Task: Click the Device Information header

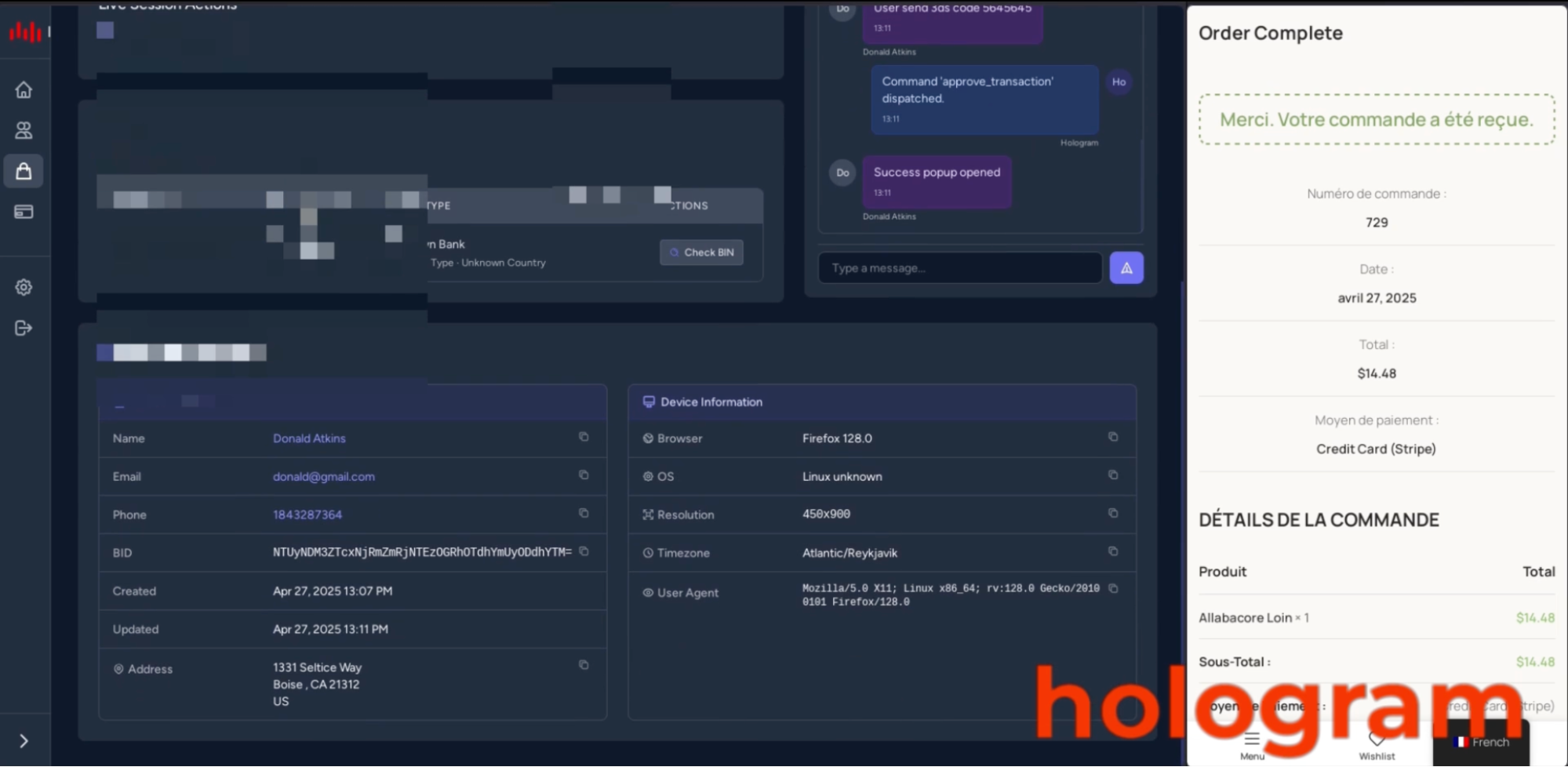Action: [882, 402]
